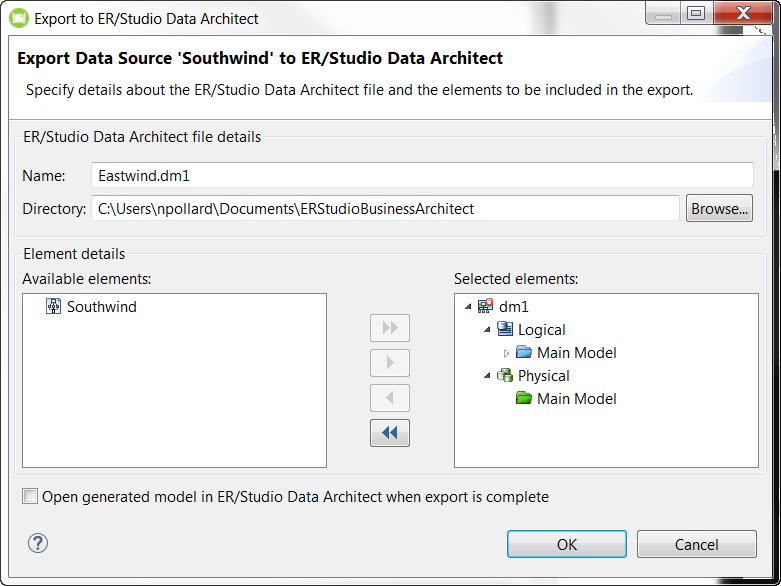Click the Browse button for the directory
The image size is (781, 586).
[x=719, y=208]
